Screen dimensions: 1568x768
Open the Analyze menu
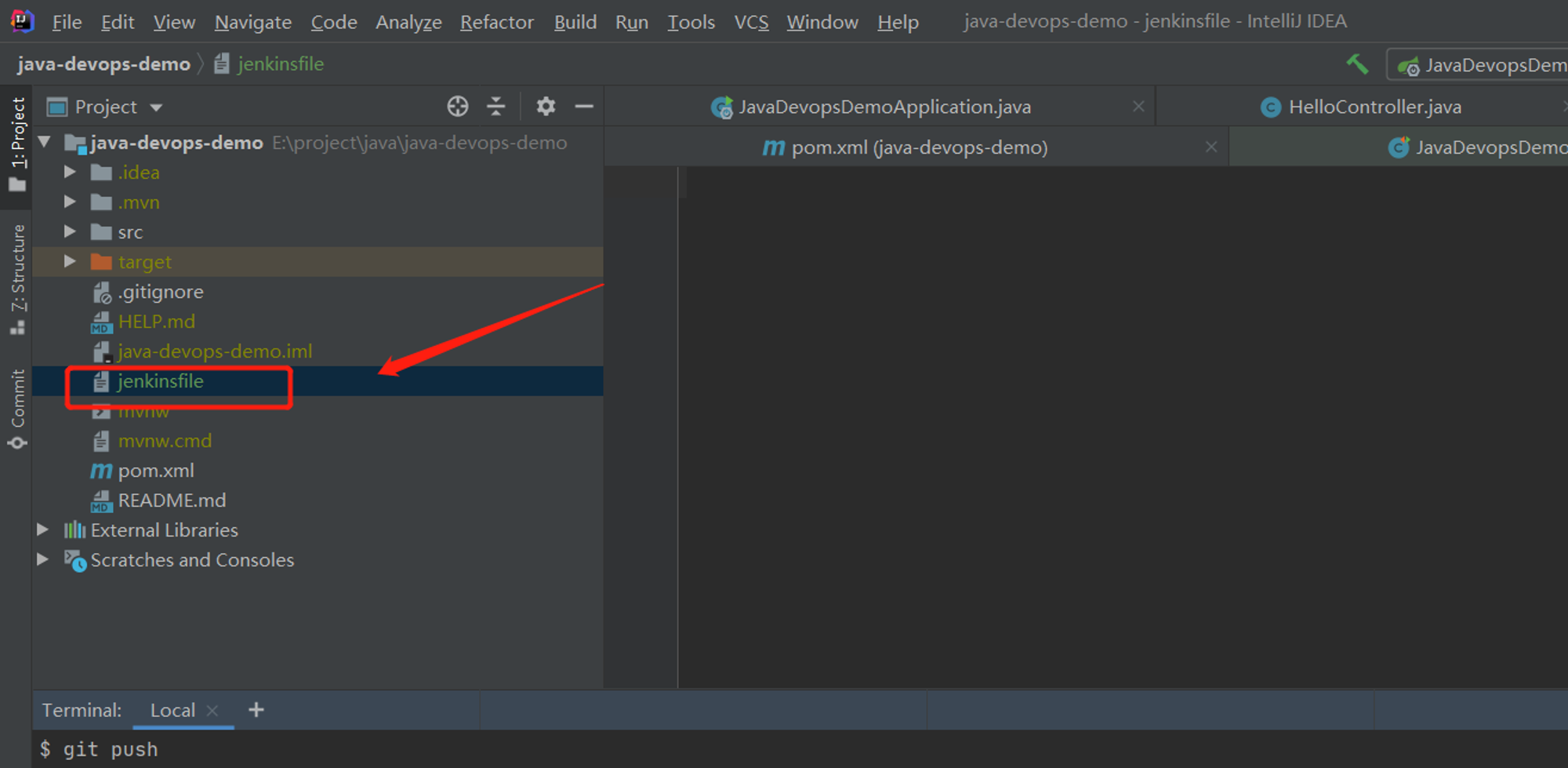[x=408, y=22]
